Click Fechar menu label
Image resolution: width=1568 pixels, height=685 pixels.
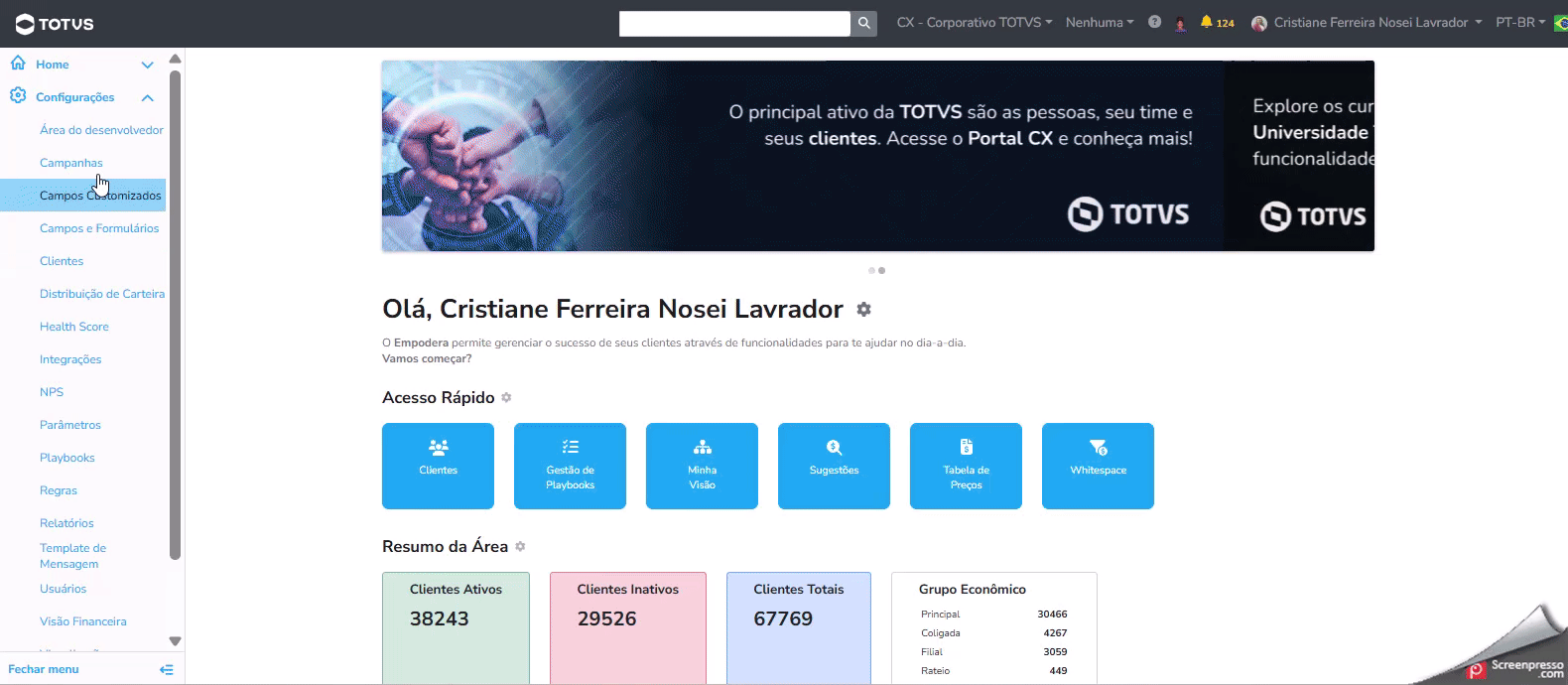click(44, 669)
